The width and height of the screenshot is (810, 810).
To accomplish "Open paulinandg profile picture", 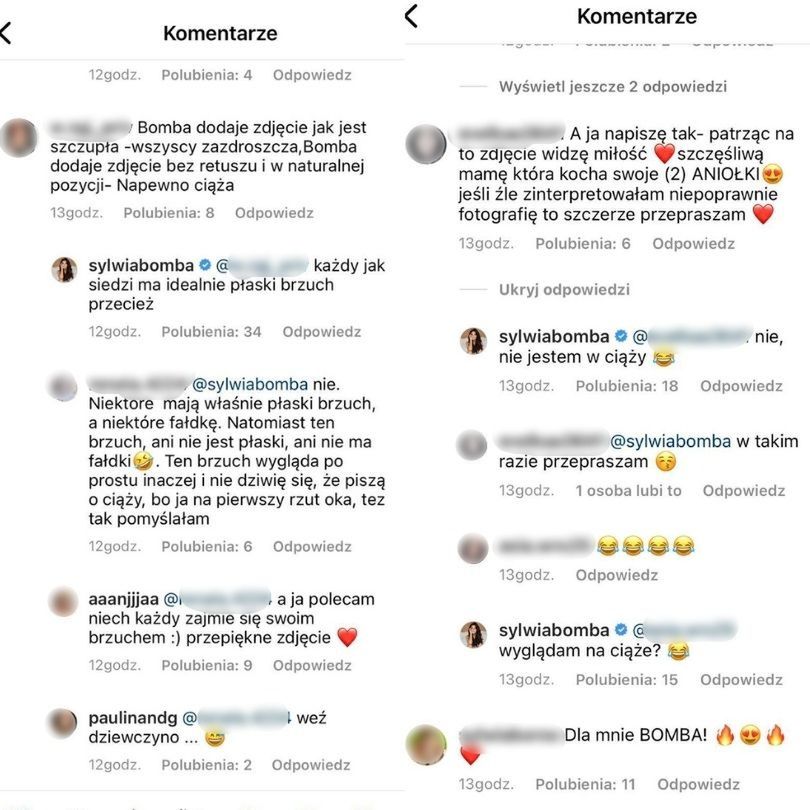I will point(62,722).
